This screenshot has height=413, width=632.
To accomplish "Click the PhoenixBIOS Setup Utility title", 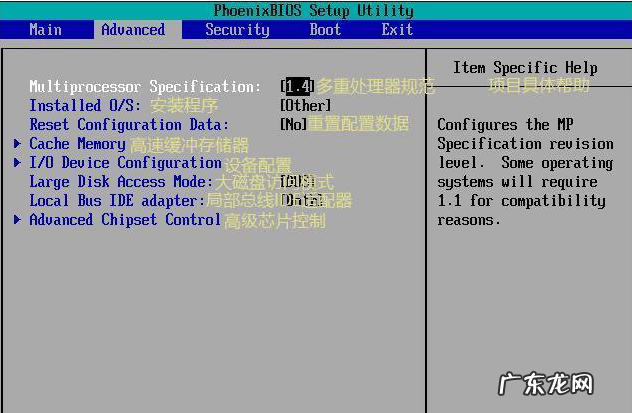I will click(313, 11).
